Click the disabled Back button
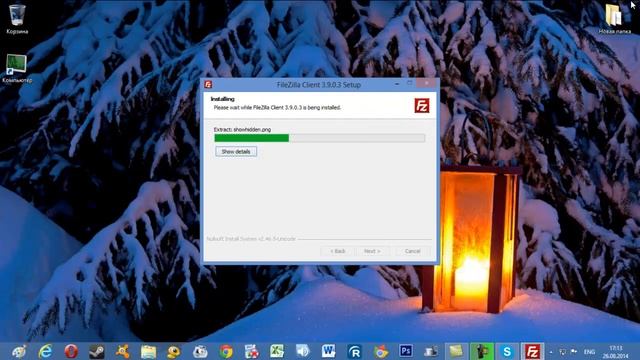640x360 pixels. pos(338,251)
